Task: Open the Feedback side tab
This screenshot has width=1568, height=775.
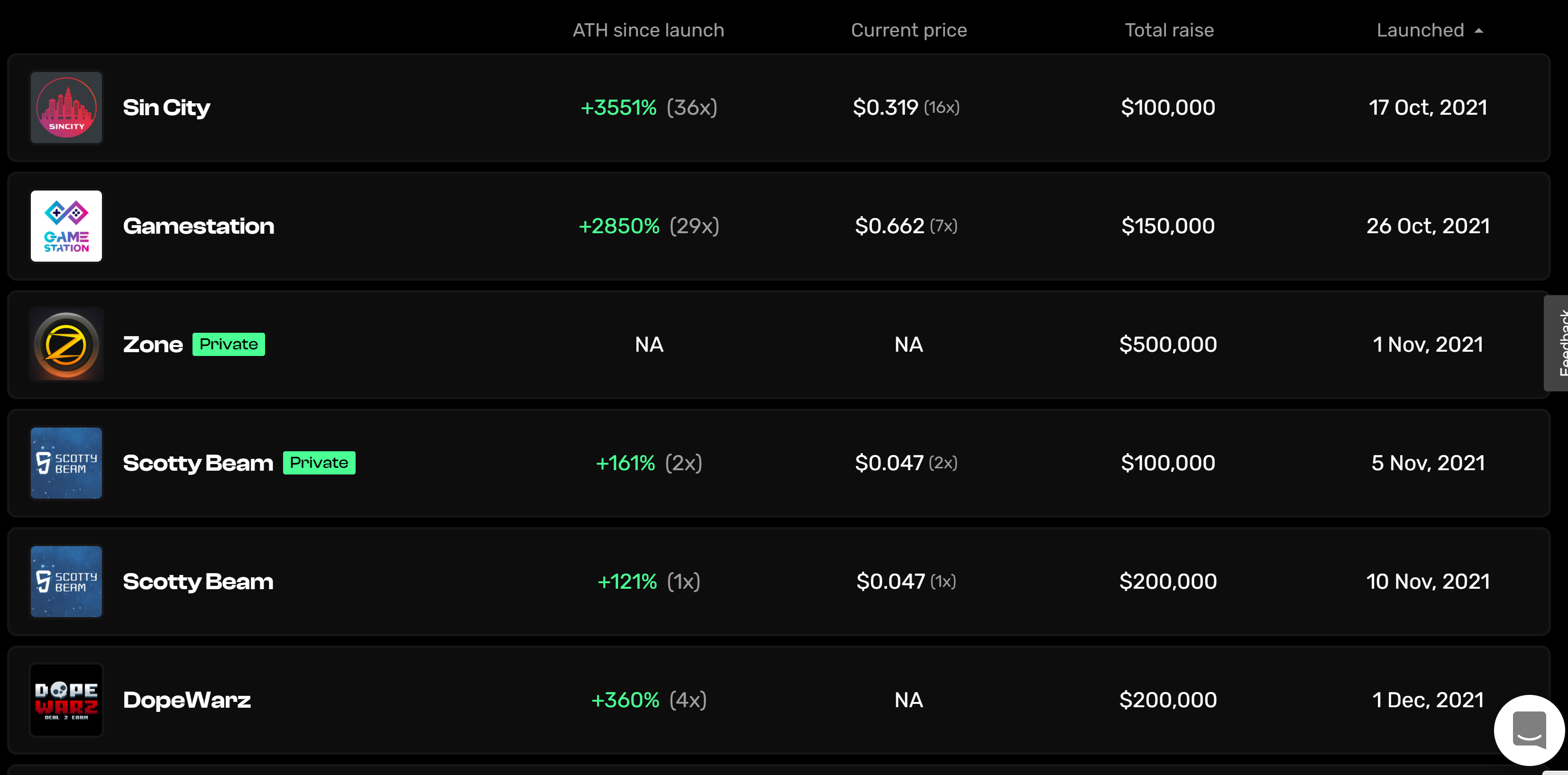Action: (1557, 344)
